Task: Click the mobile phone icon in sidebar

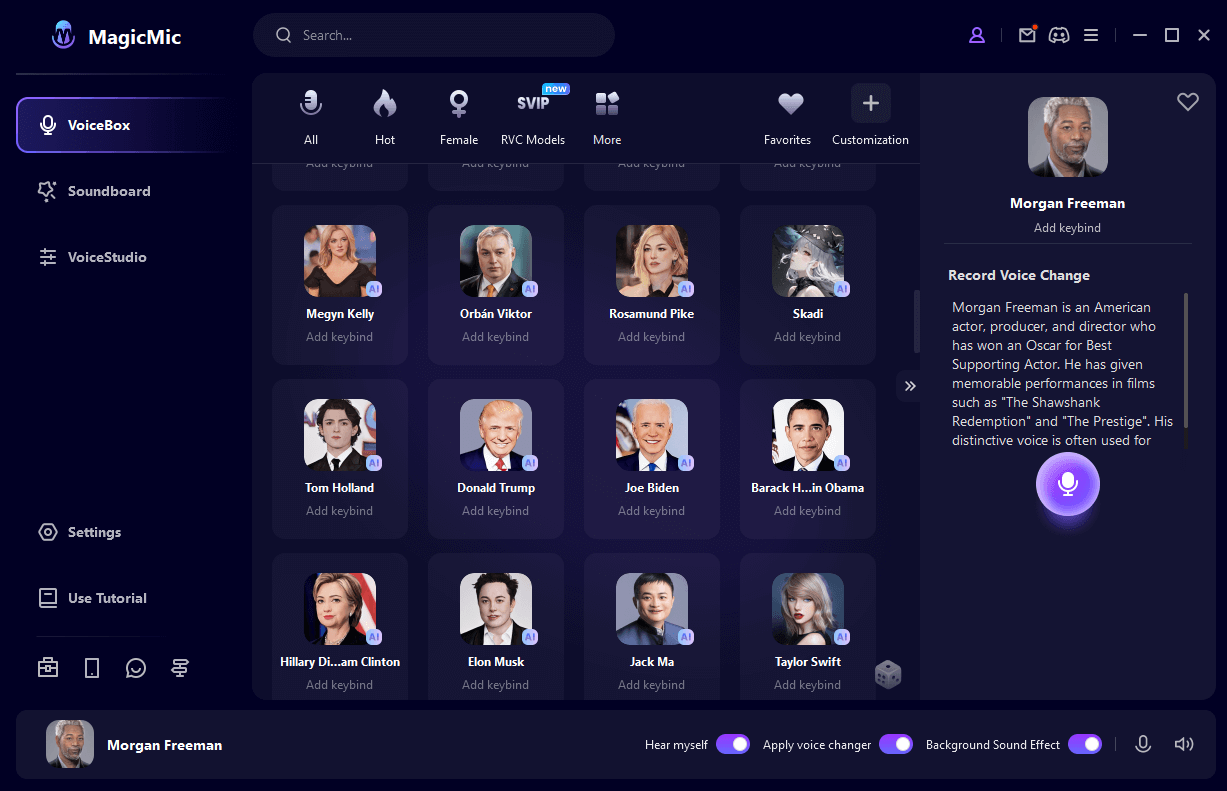Action: pyautogui.click(x=92, y=668)
